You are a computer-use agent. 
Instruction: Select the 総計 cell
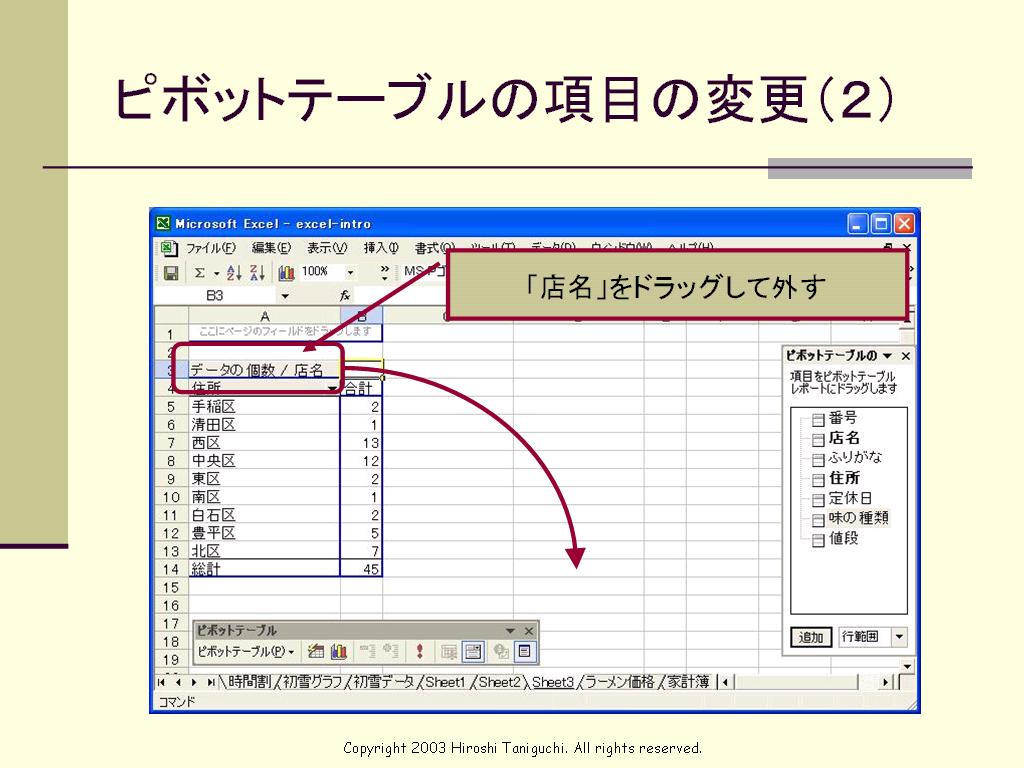click(x=264, y=569)
